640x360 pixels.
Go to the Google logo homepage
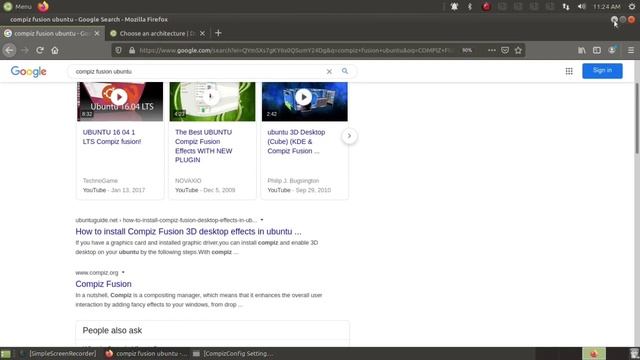click(29, 71)
